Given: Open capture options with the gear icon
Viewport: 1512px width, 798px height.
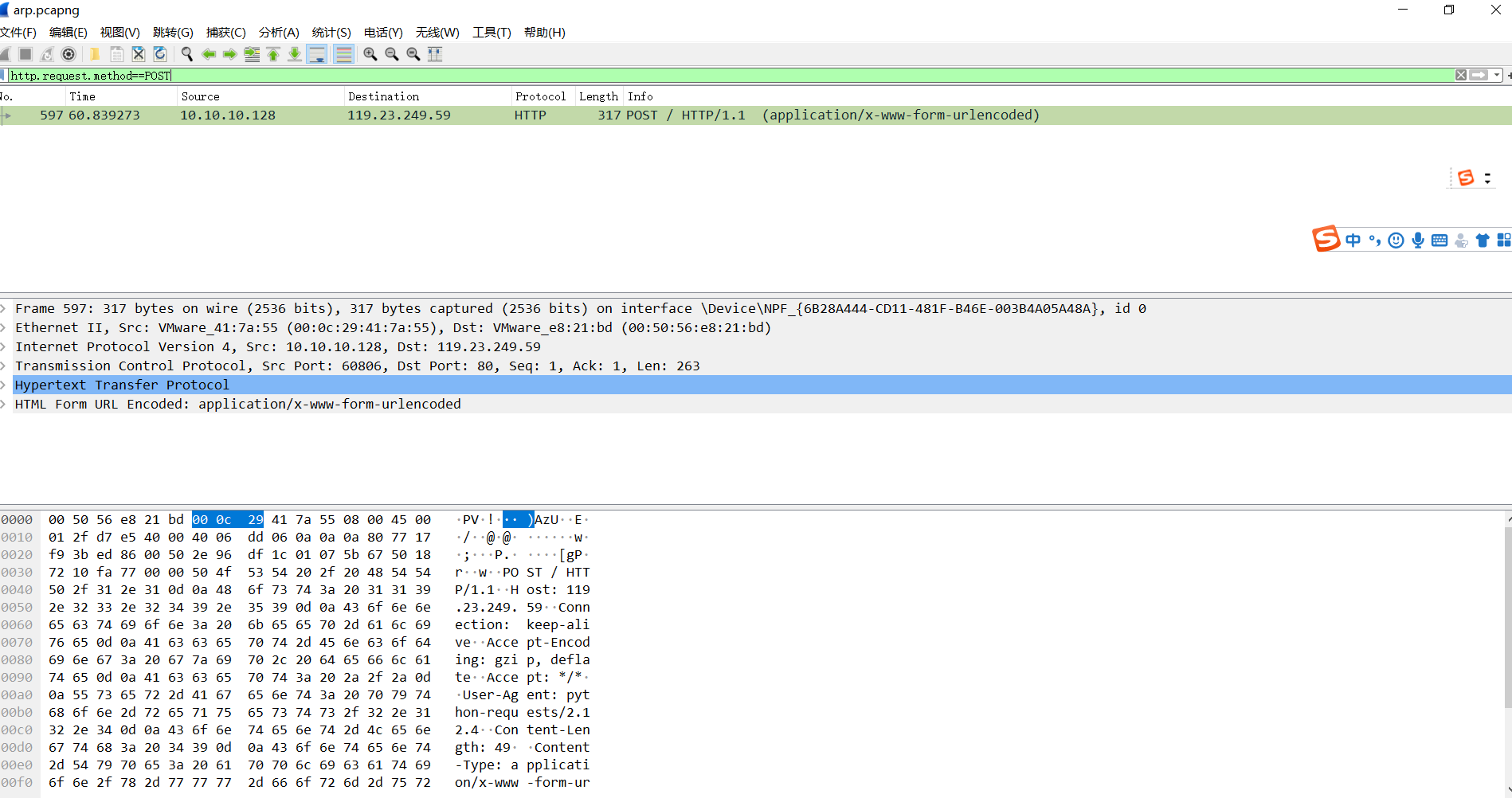Looking at the screenshot, I should [x=69, y=53].
